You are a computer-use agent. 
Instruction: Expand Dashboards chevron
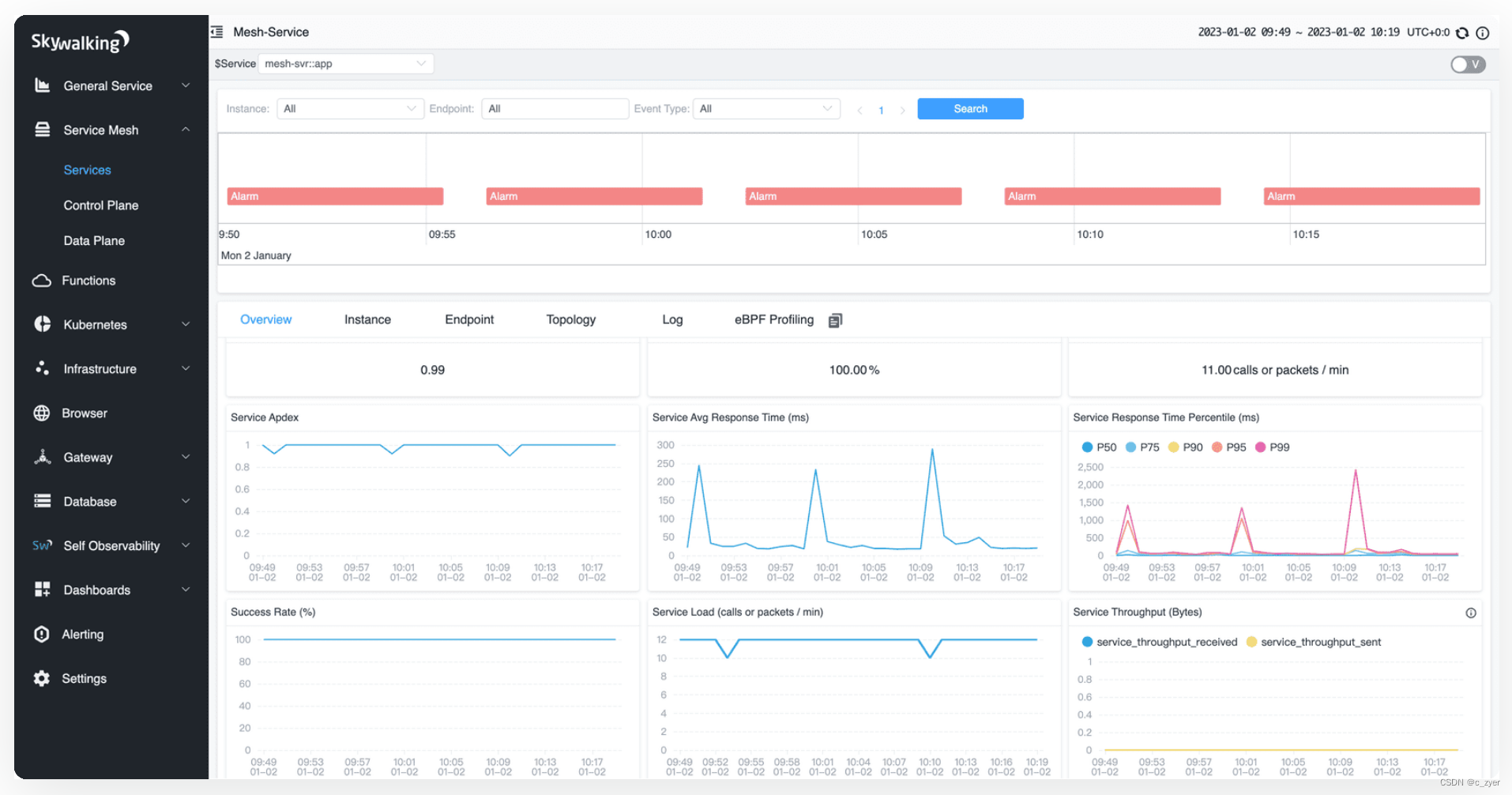click(186, 590)
